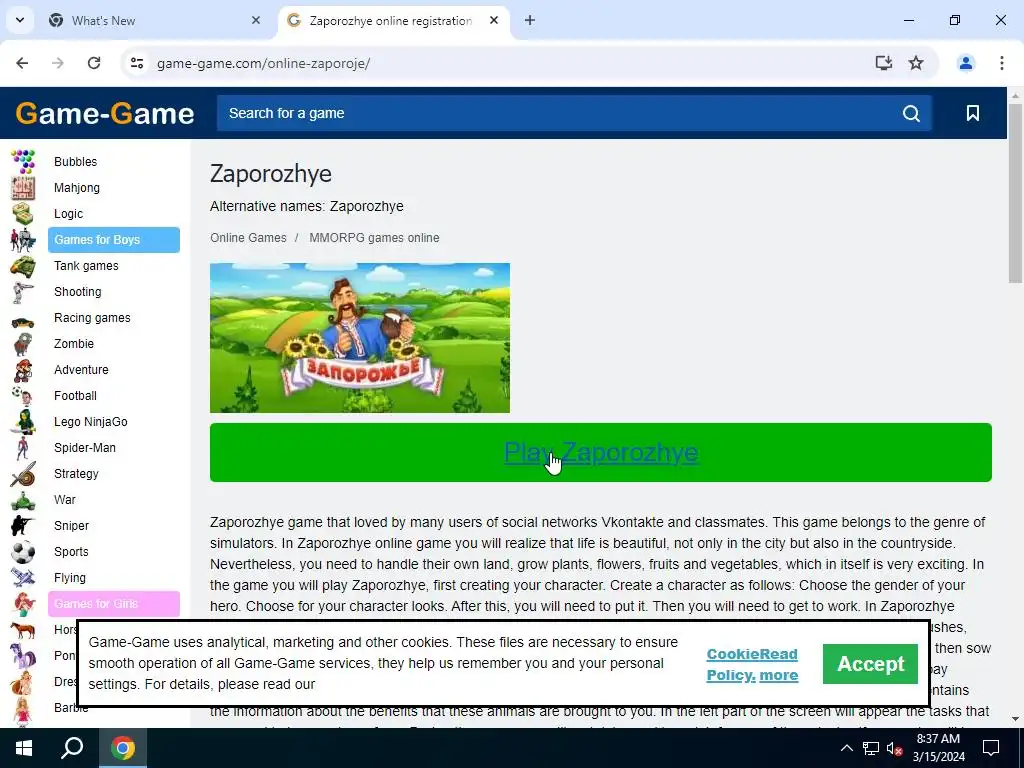Screen dimensions: 1024x768
Task: Close the What's New tab
Action: [255, 20]
